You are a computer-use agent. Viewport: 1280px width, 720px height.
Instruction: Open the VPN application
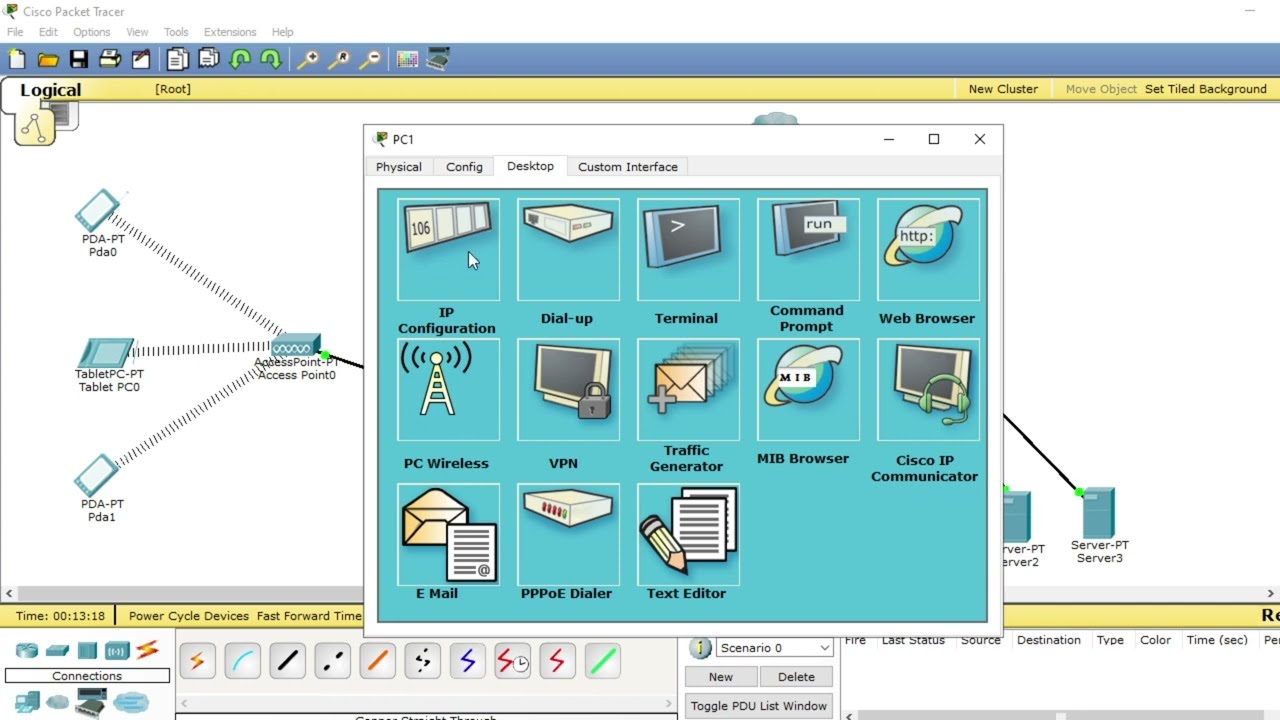click(x=568, y=389)
